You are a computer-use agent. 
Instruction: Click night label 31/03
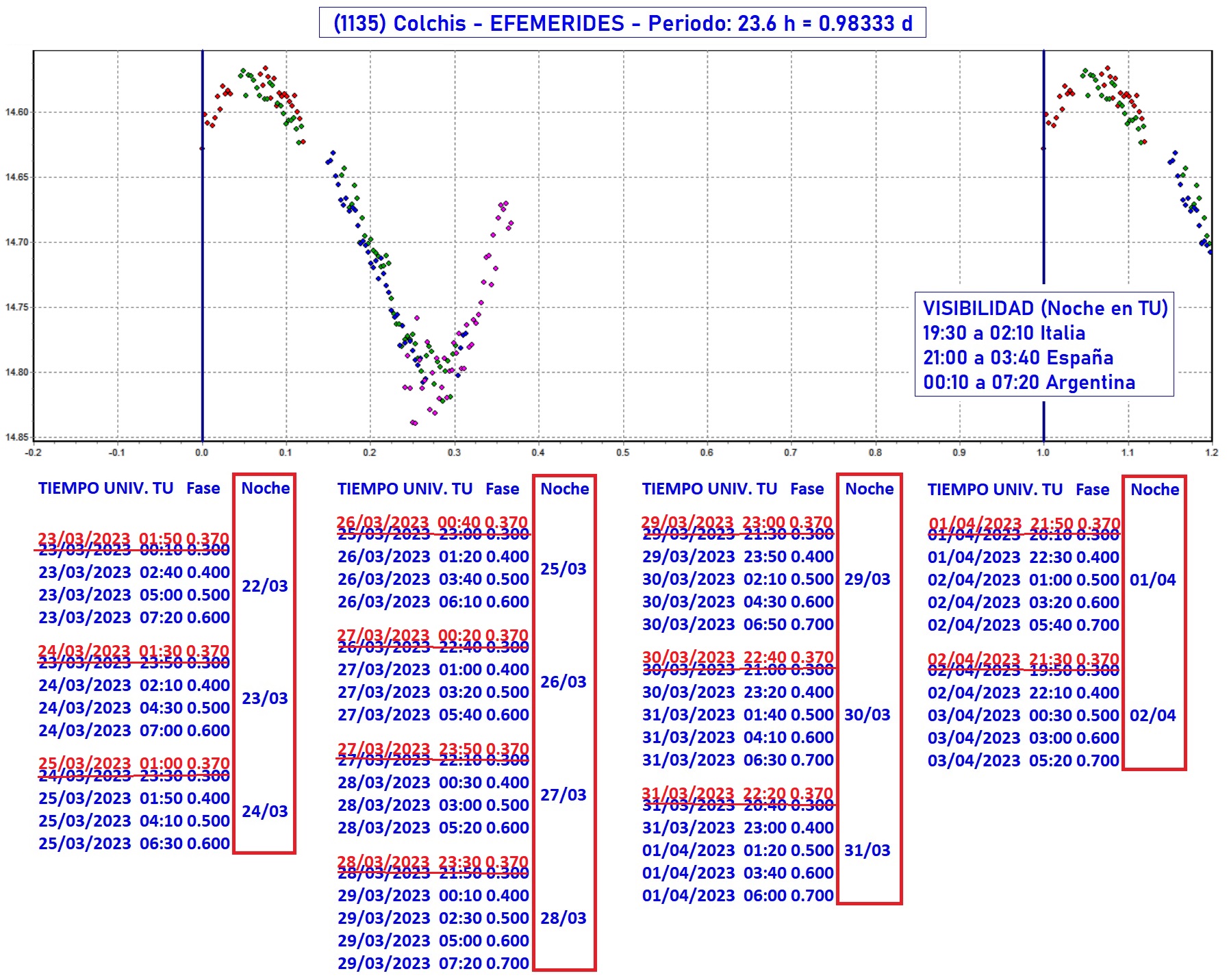pyautogui.click(x=867, y=851)
